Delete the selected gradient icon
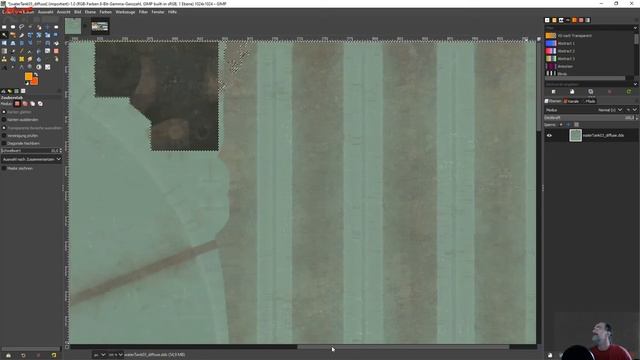 [x=609, y=92]
